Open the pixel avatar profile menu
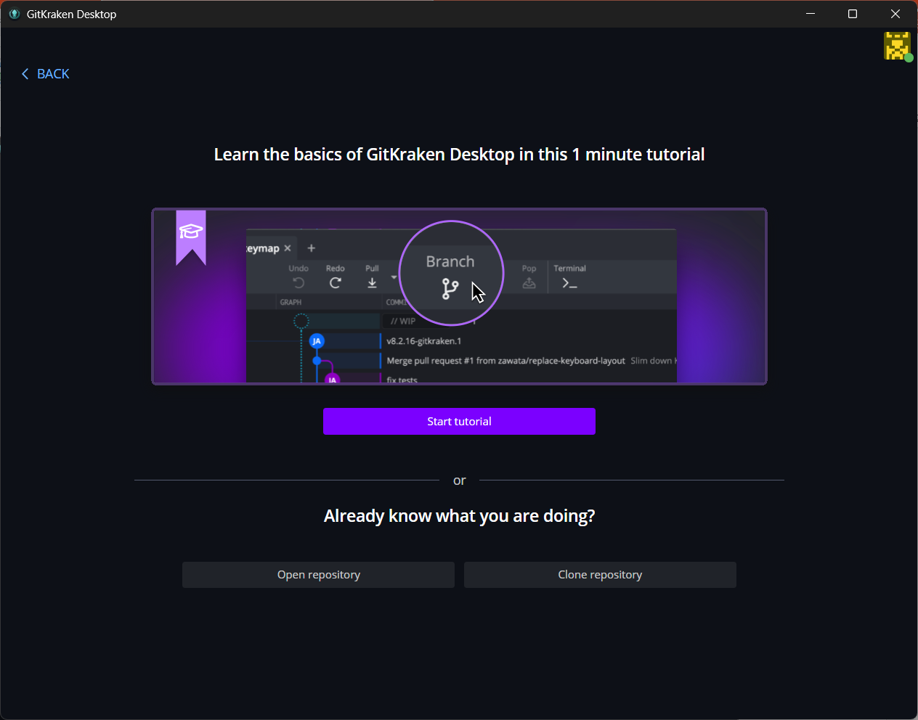 pos(897,46)
